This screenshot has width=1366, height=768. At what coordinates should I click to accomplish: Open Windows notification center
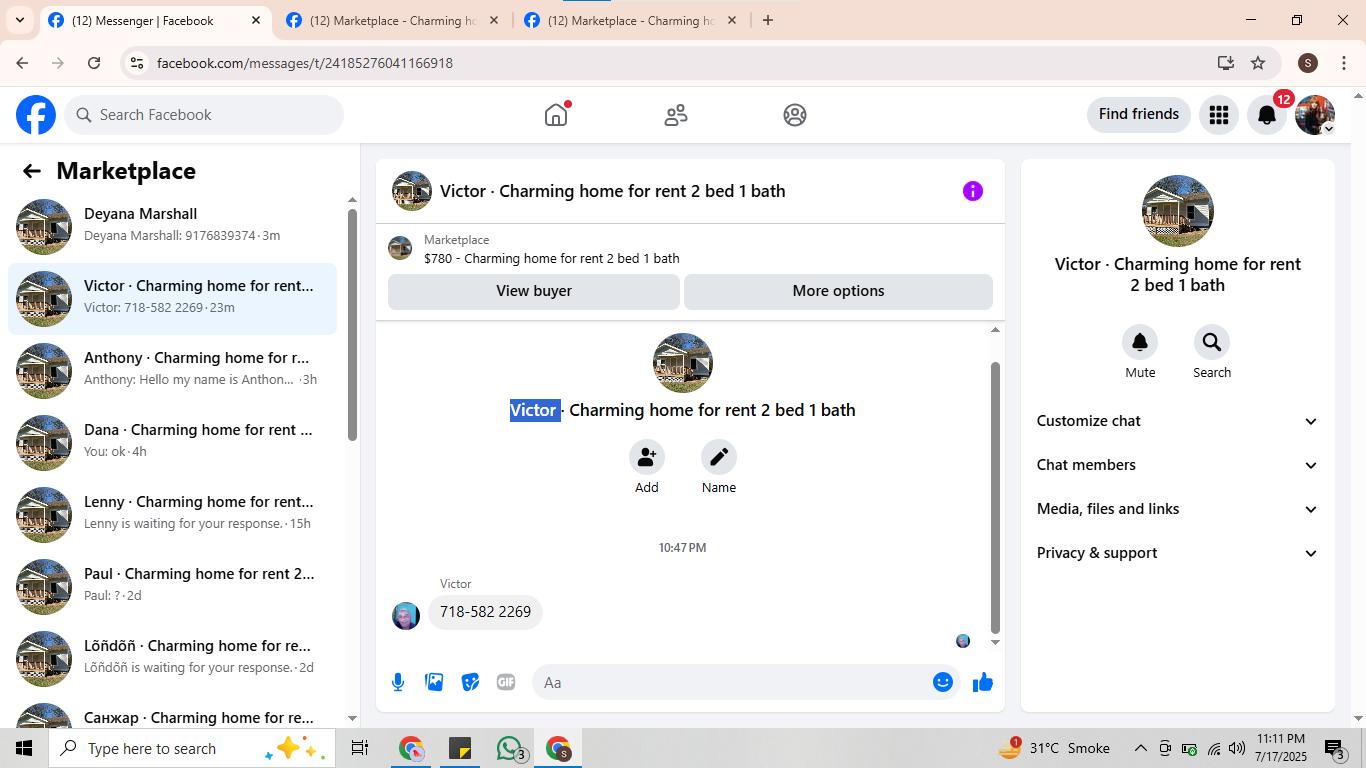click(1336, 748)
